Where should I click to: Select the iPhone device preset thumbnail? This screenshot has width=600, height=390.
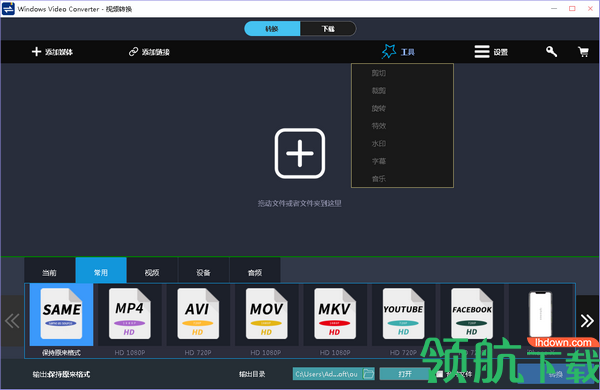pos(540,314)
